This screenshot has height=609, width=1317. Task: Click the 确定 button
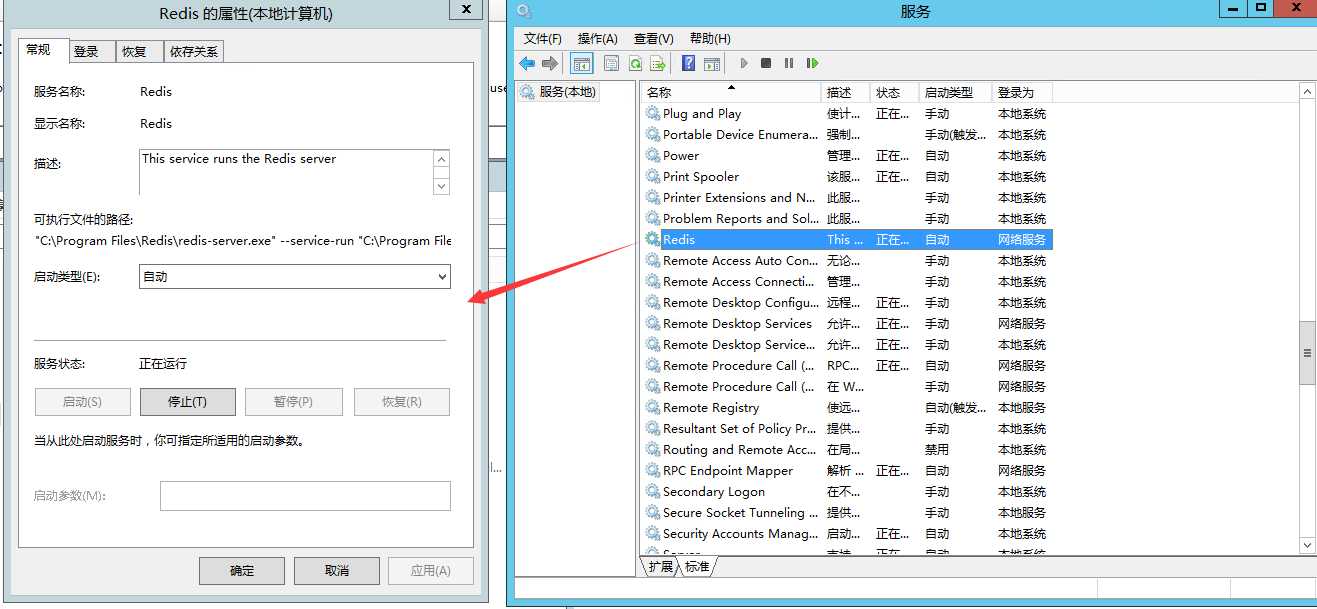tap(242, 571)
